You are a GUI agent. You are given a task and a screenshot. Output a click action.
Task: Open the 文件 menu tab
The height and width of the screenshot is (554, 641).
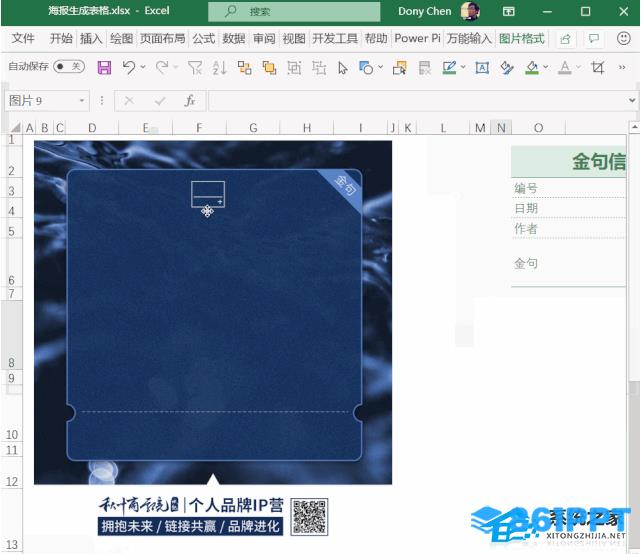tap(23, 39)
